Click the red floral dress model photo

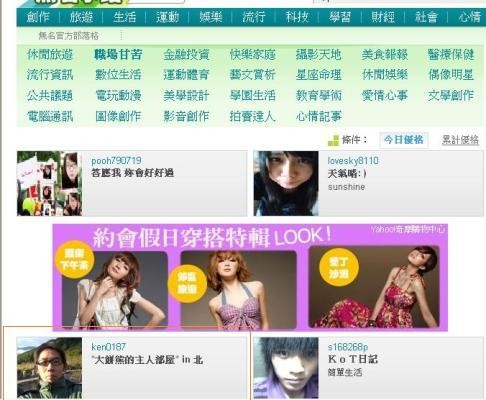tap(374, 287)
